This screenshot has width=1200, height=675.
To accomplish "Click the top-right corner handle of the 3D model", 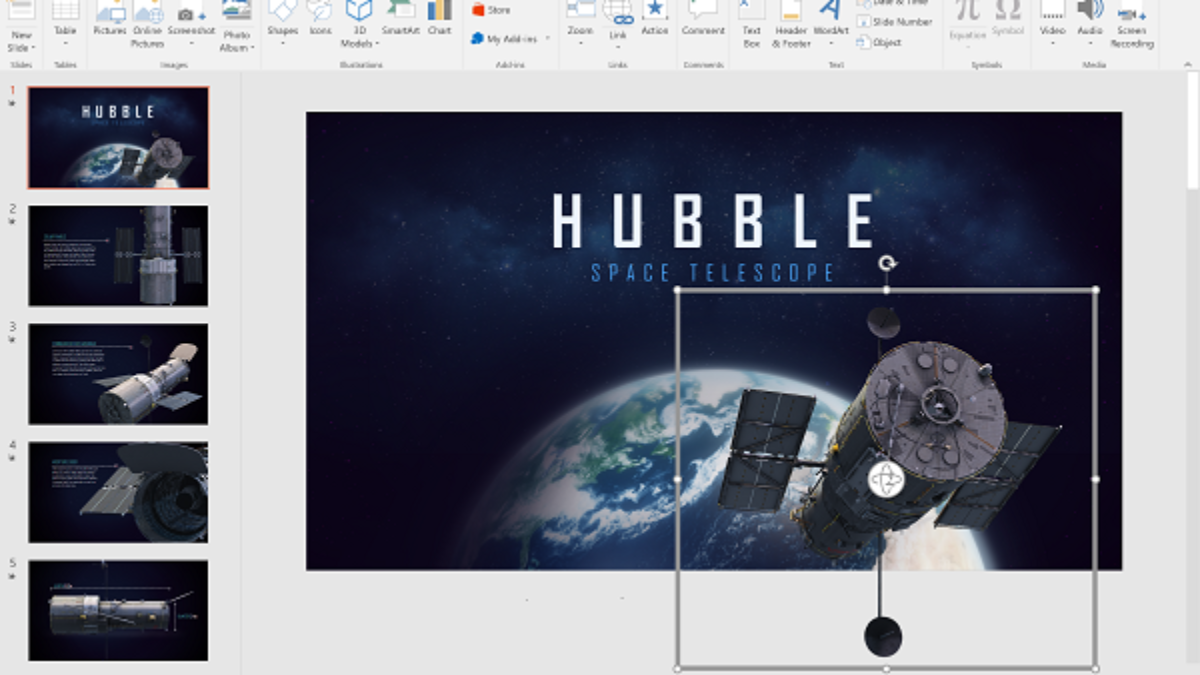I will [x=1096, y=290].
